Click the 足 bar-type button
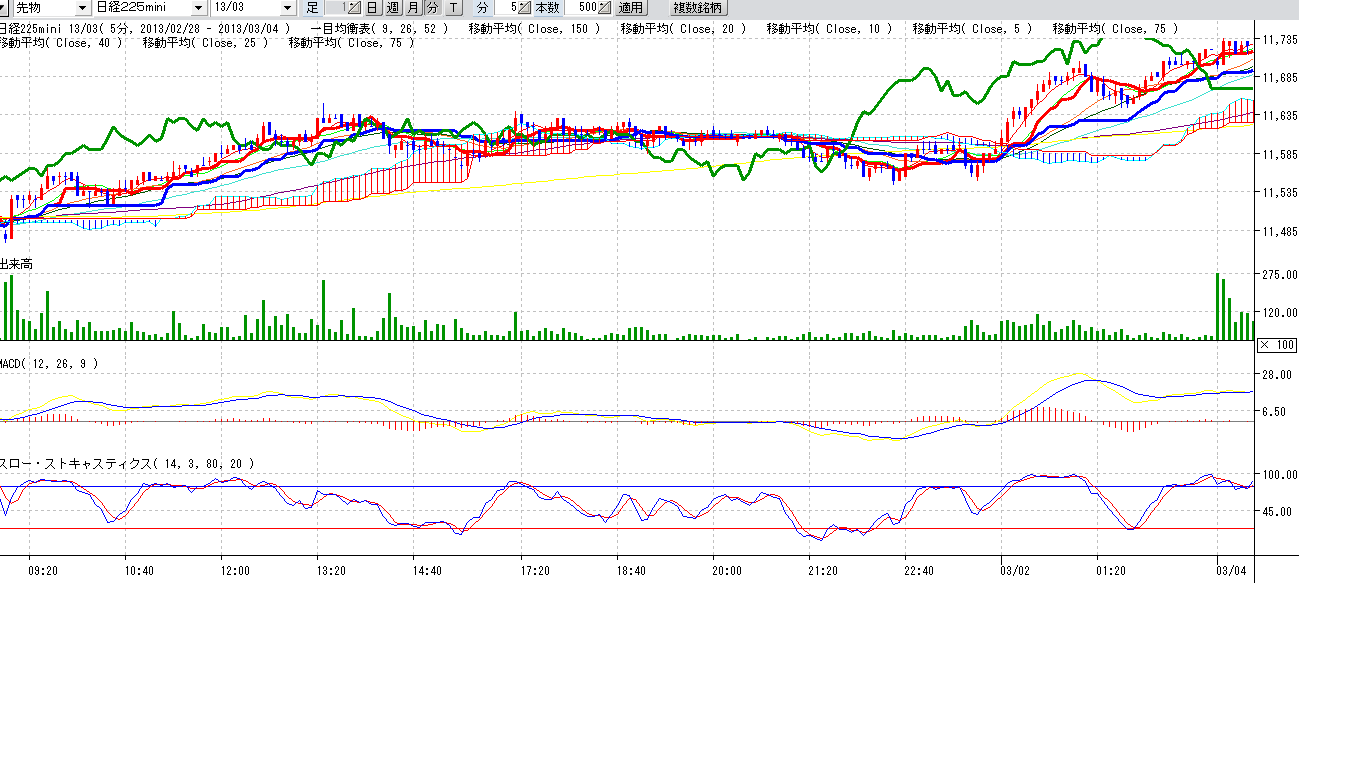Image resolution: width=1366 pixels, height=768 pixels. (x=312, y=8)
